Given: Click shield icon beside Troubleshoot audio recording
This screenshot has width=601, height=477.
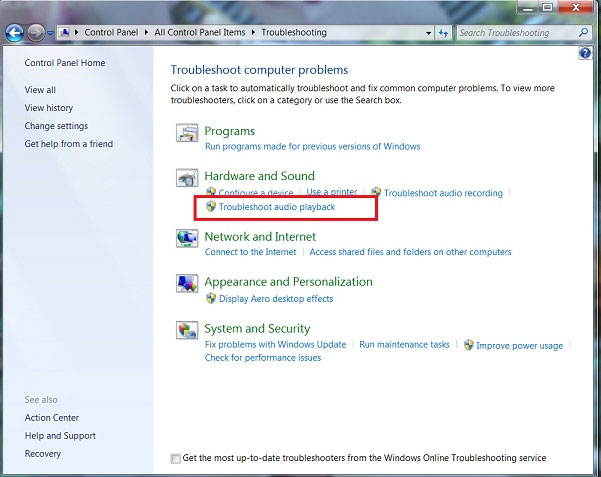Looking at the screenshot, I should coord(376,192).
